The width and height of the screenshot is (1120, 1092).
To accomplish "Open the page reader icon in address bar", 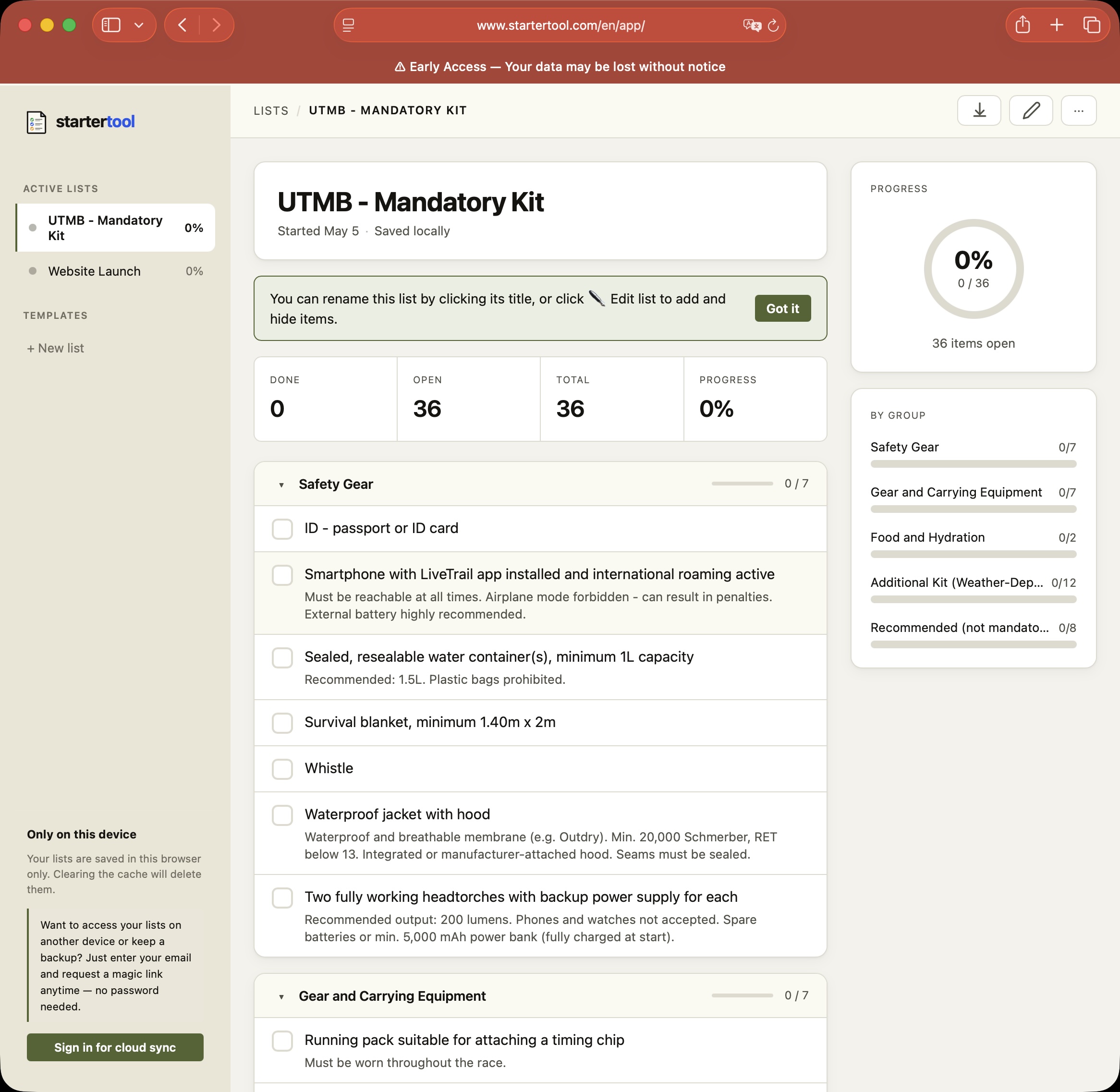I will pyautogui.click(x=348, y=25).
